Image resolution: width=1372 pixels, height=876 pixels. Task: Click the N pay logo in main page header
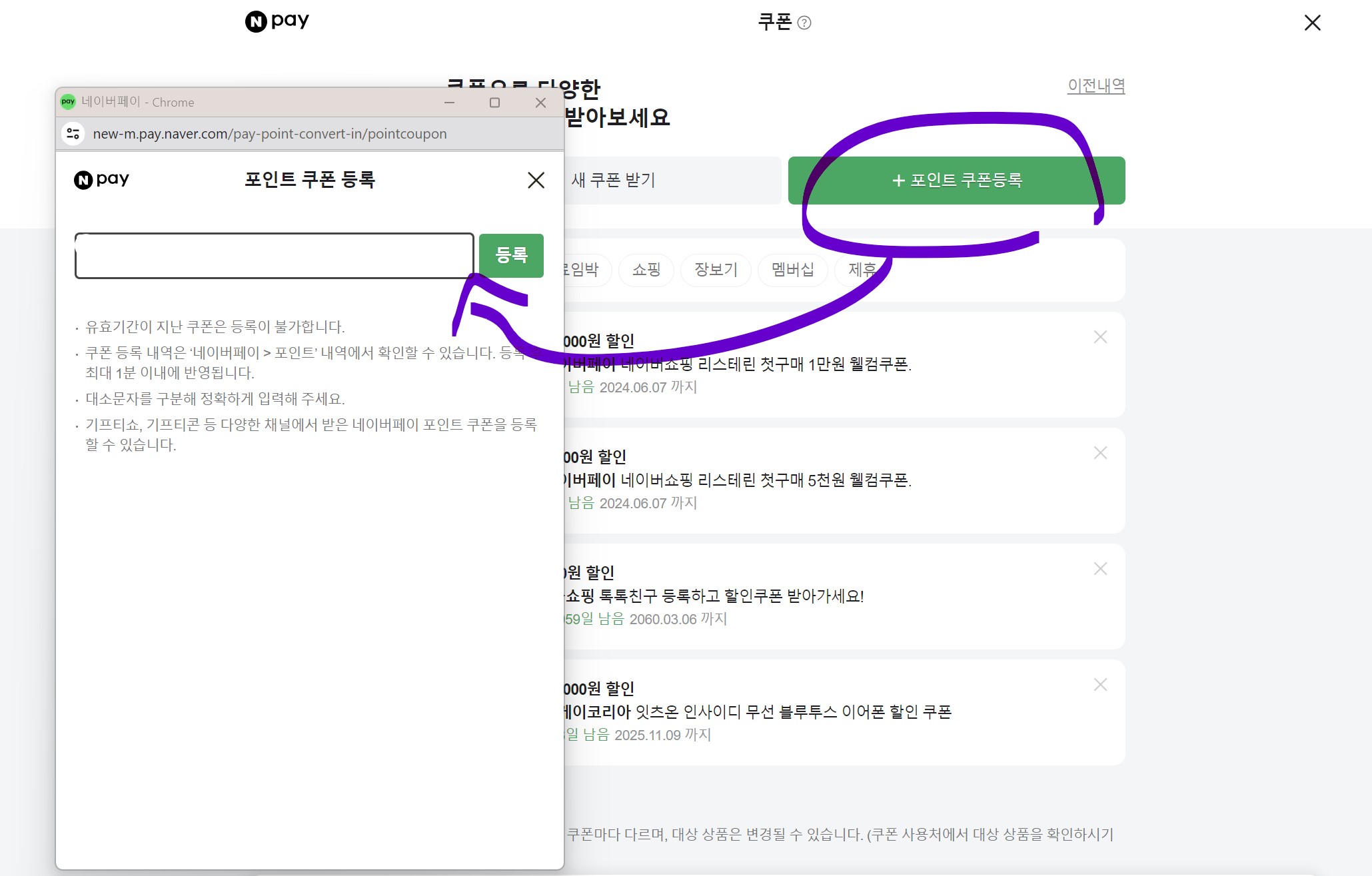[277, 21]
